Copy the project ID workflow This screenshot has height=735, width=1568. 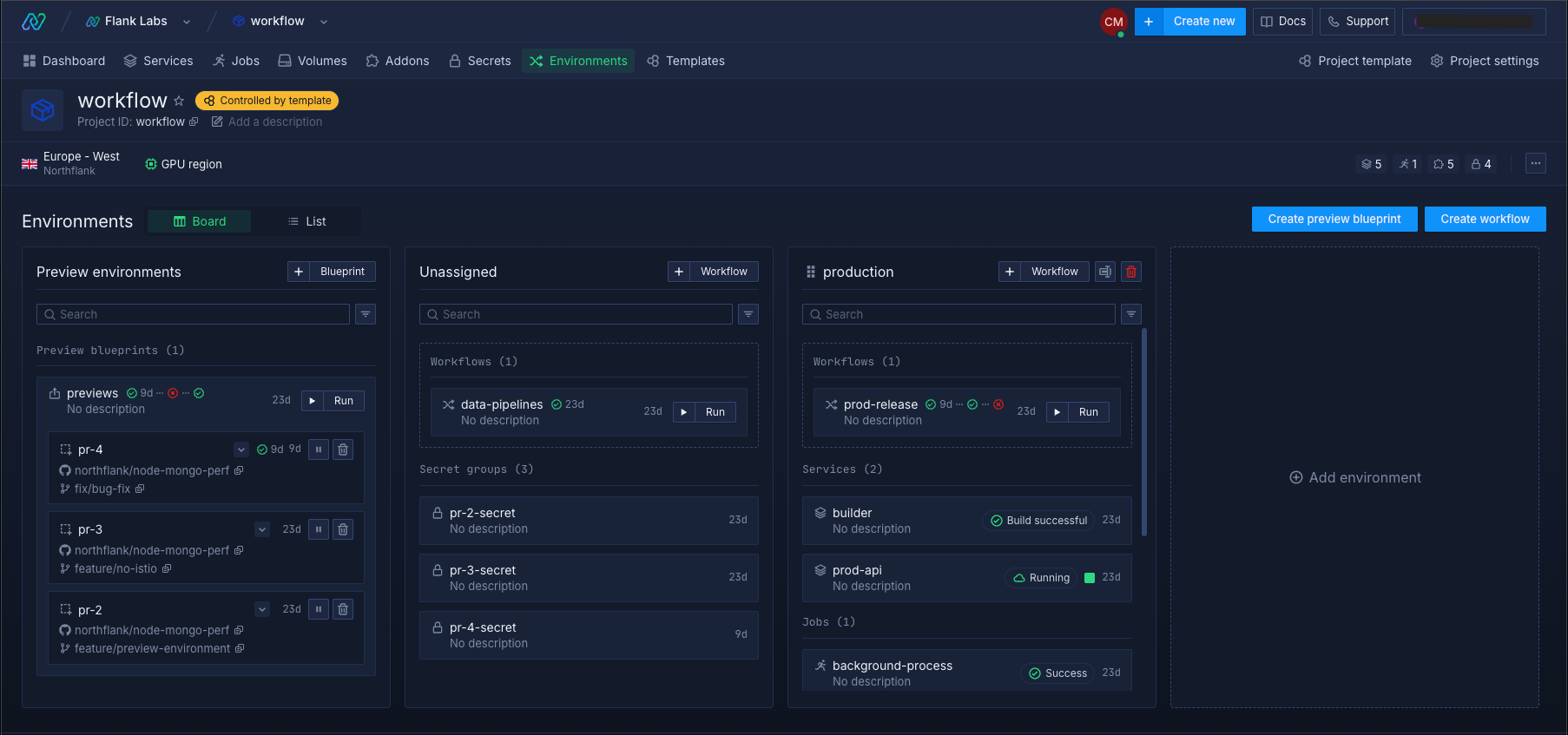tap(194, 122)
